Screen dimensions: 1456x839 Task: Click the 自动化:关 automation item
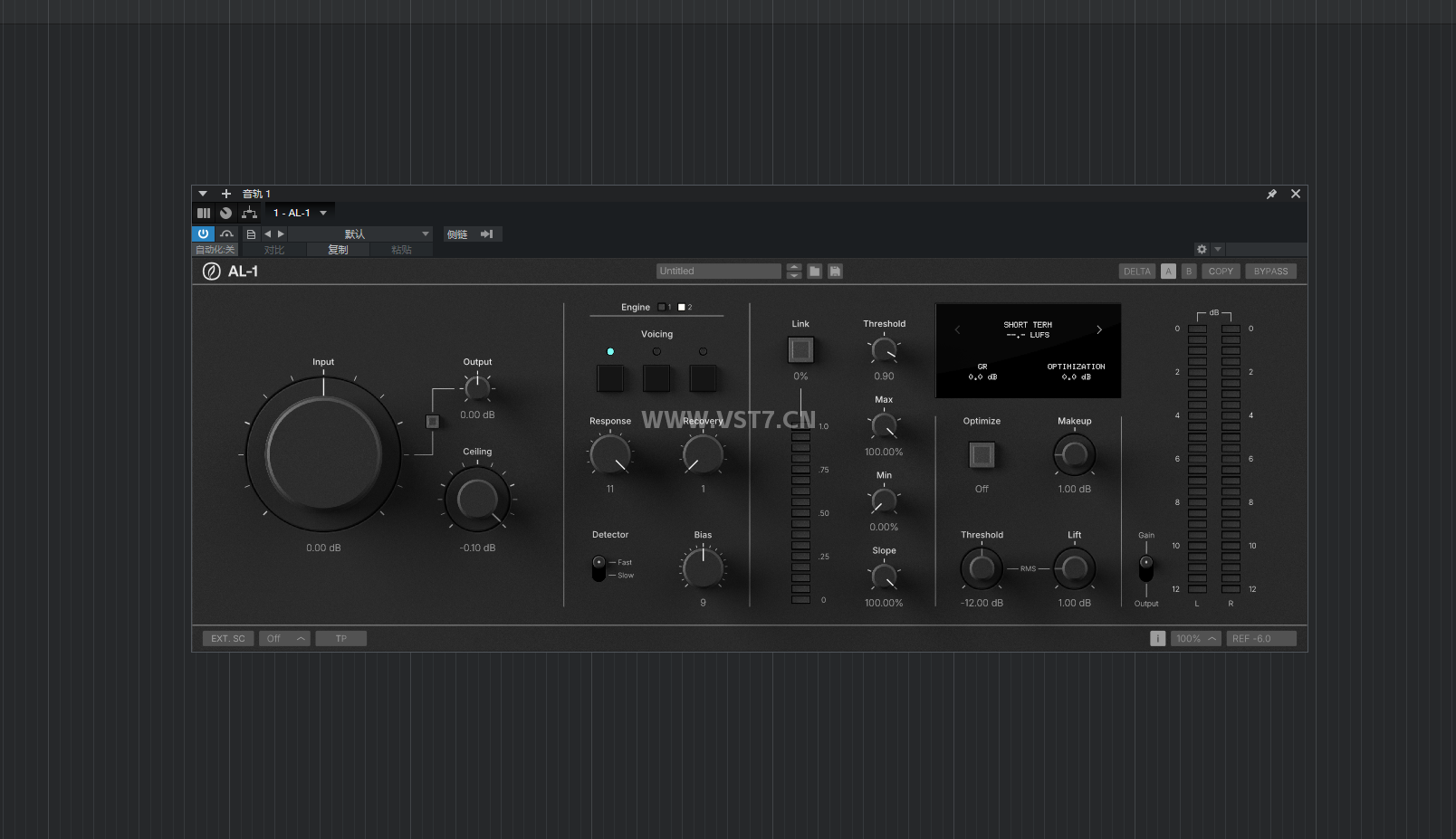click(216, 250)
